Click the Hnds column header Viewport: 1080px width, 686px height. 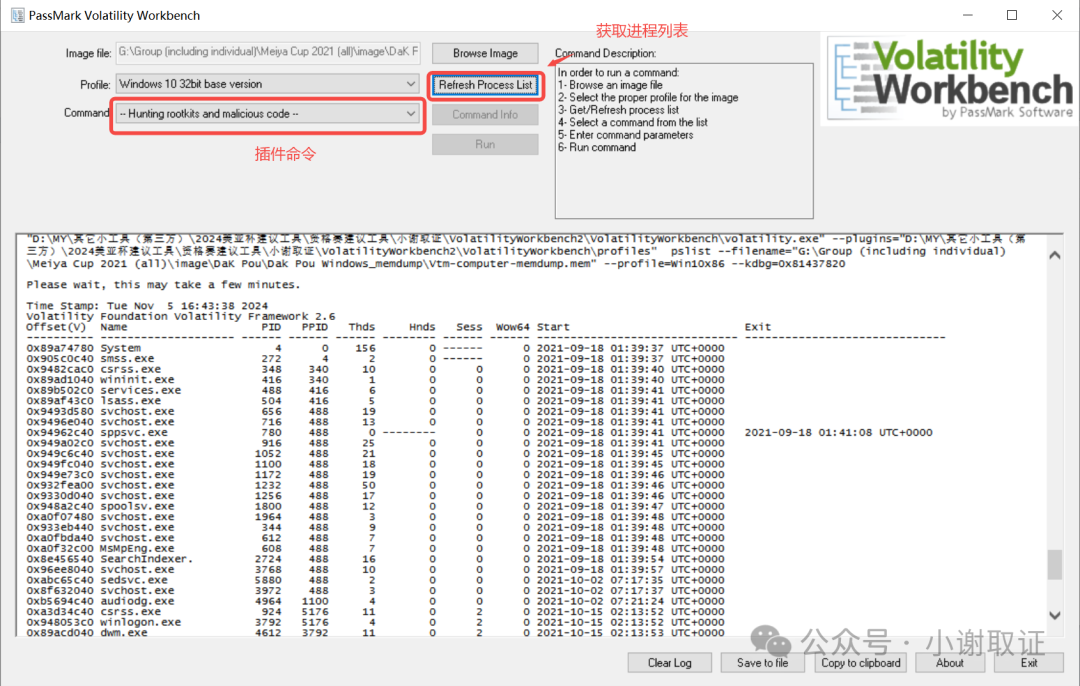point(422,327)
